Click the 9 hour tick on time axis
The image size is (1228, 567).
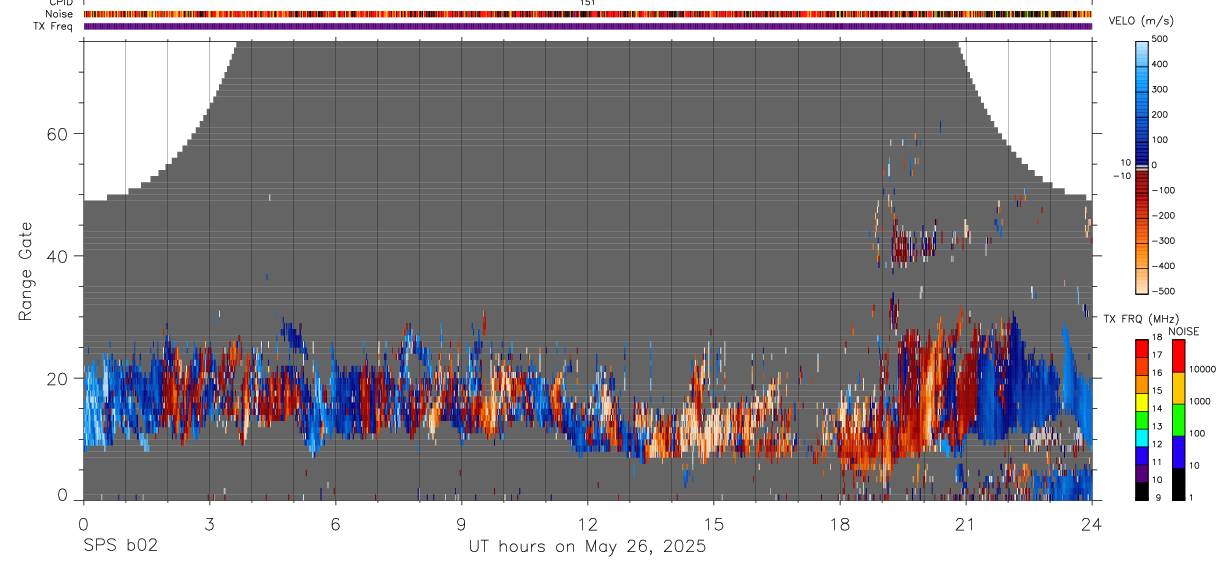(461, 524)
